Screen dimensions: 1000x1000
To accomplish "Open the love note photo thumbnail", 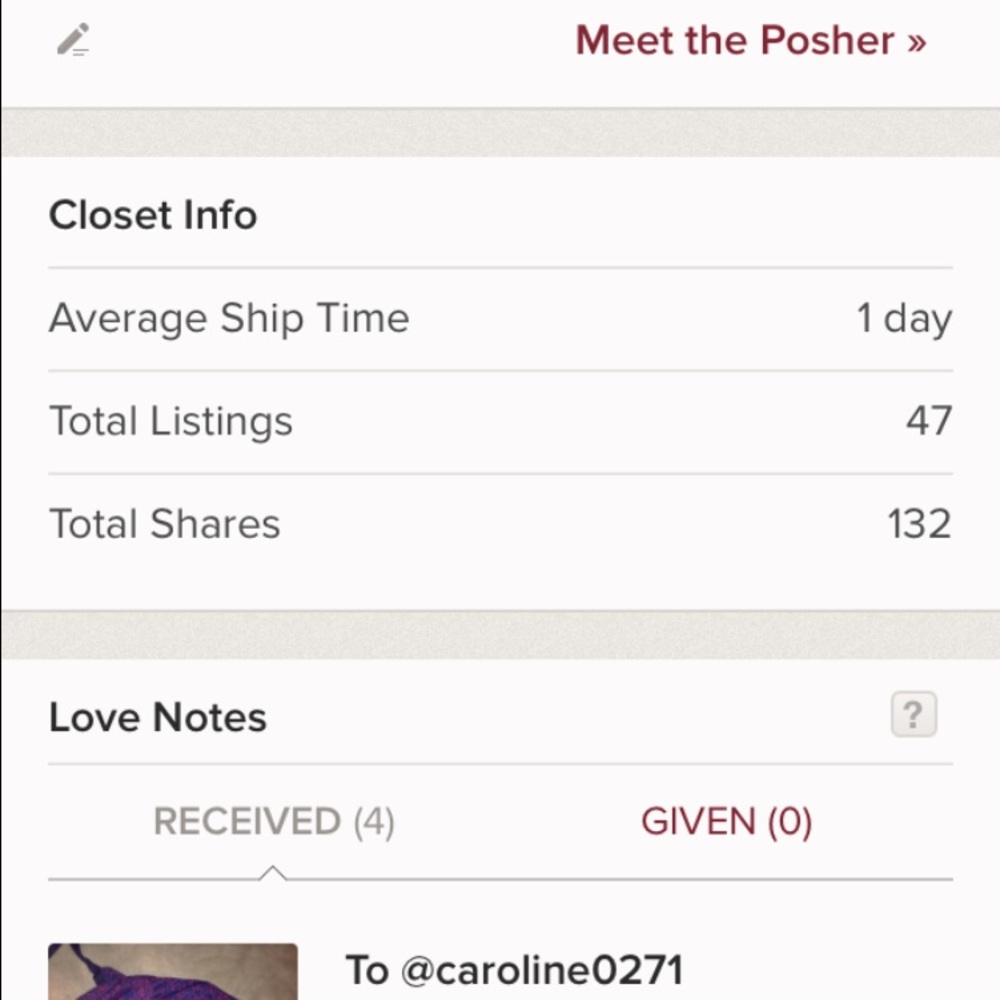I will (x=172, y=972).
